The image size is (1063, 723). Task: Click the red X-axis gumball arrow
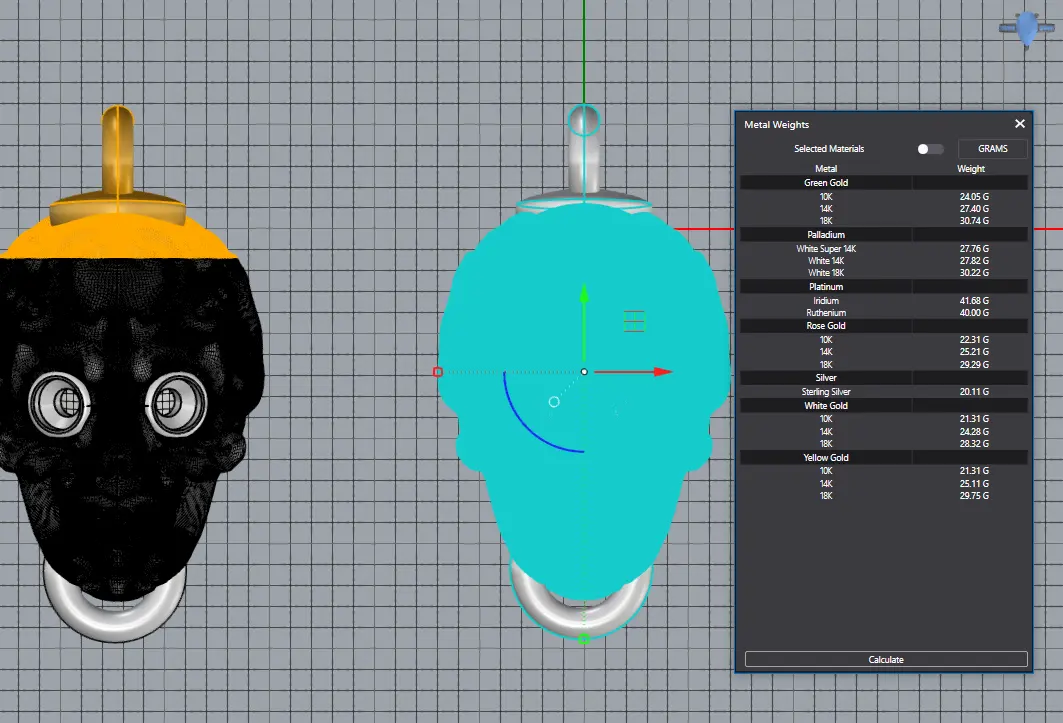661,372
